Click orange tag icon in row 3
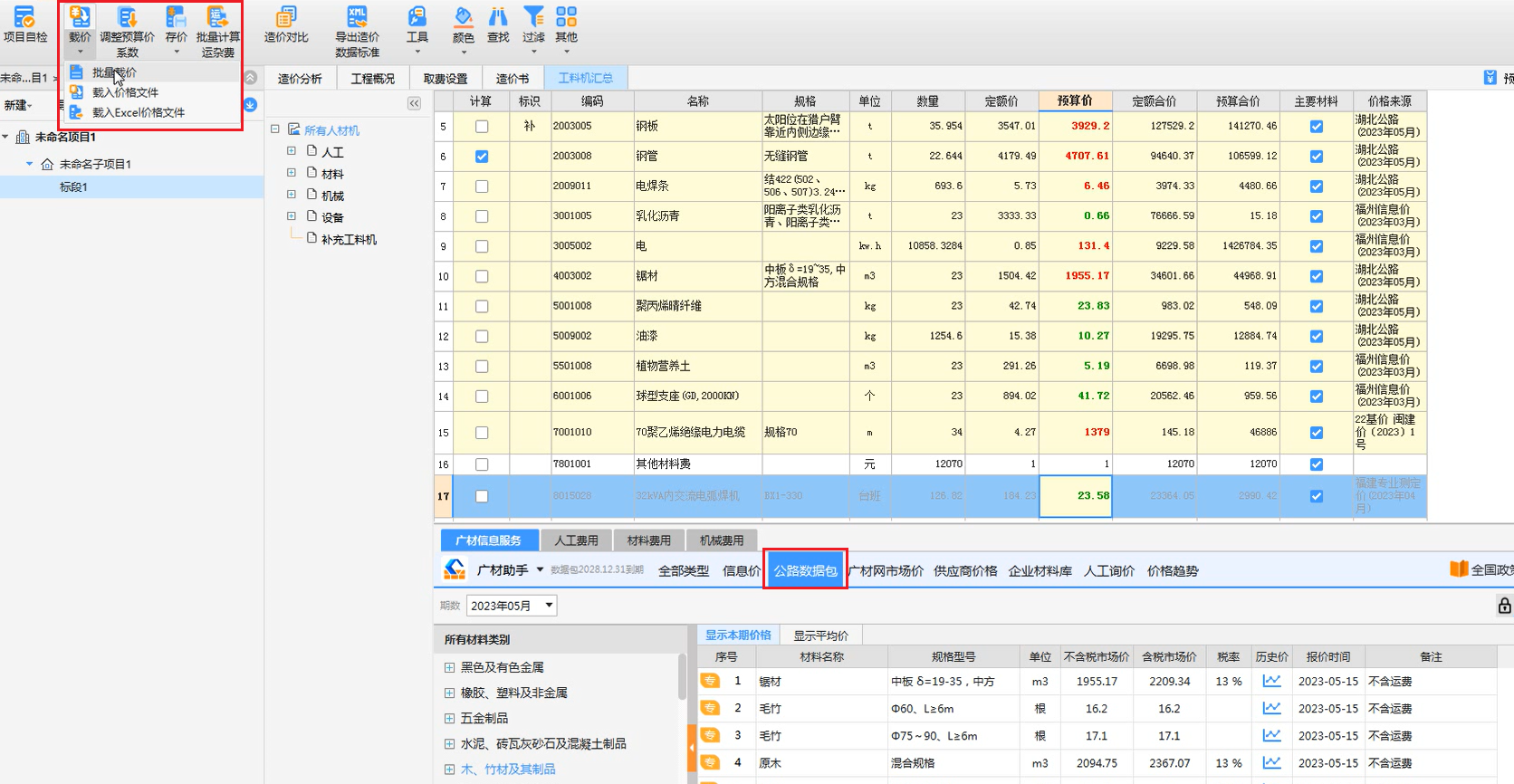Viewport: 1514px width, 784px height. [710, 735]
